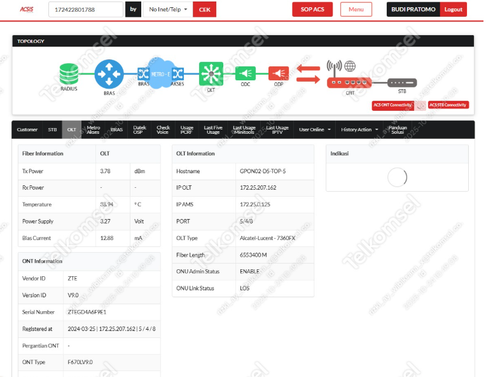The width and height of the screenshot is (500, 377).
Task: Open the Datek OSP tab
Action: [139, 130]
